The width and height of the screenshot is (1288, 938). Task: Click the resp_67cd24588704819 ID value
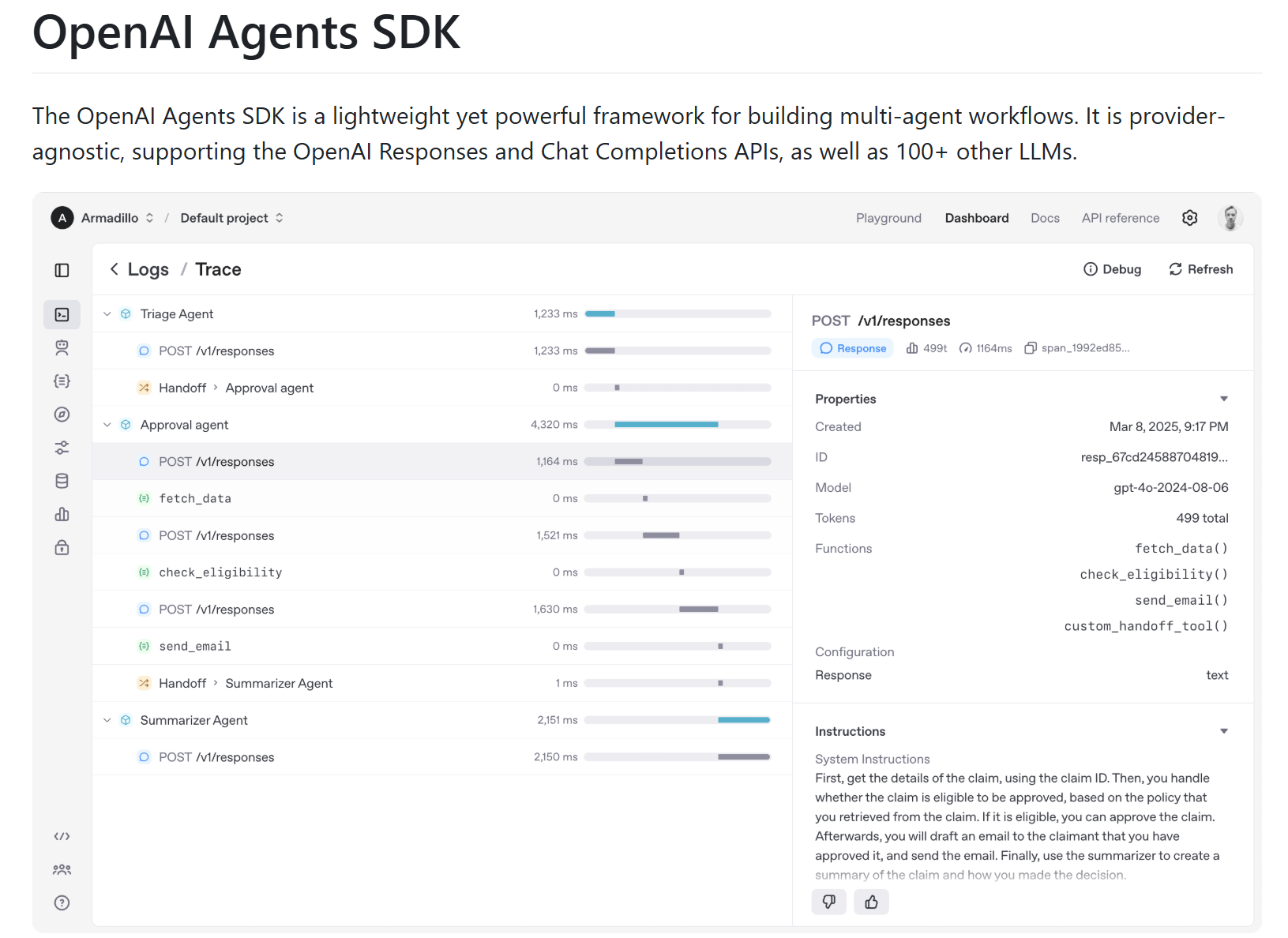tap(1155, 457)
